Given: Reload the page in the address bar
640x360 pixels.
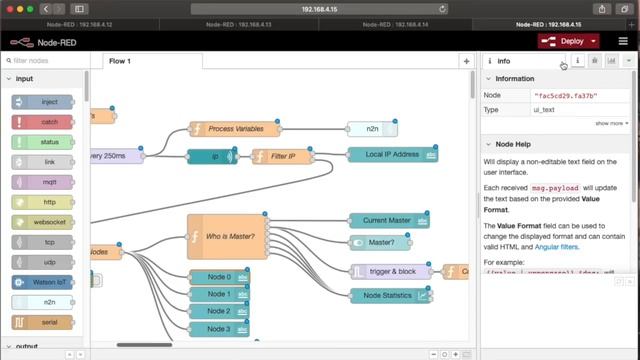Looking at the screenshot, I should tap(442, 9).
